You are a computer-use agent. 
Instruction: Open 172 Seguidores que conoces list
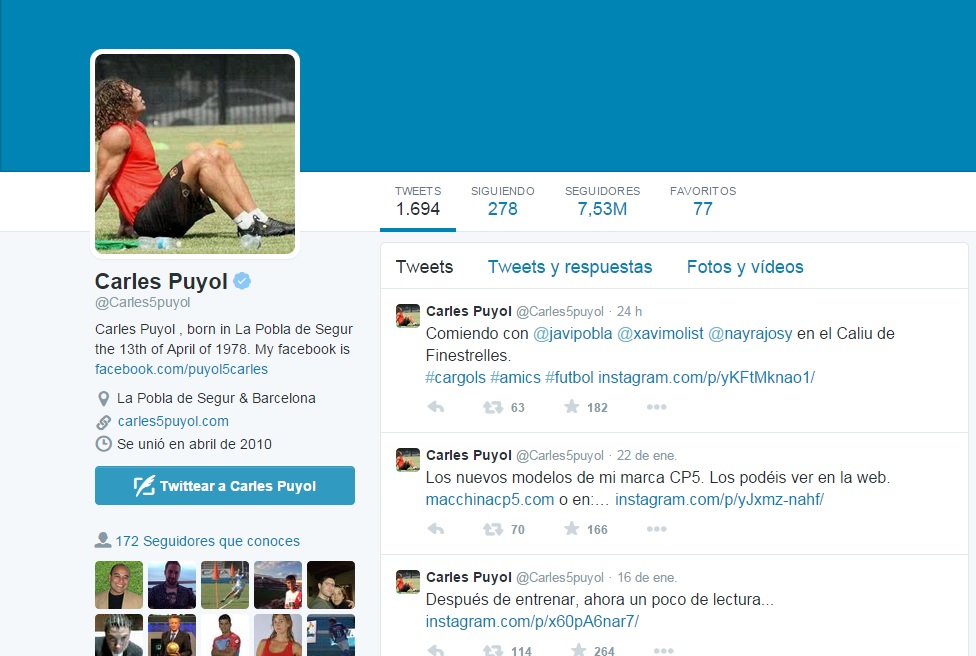[x=207, y=541]
